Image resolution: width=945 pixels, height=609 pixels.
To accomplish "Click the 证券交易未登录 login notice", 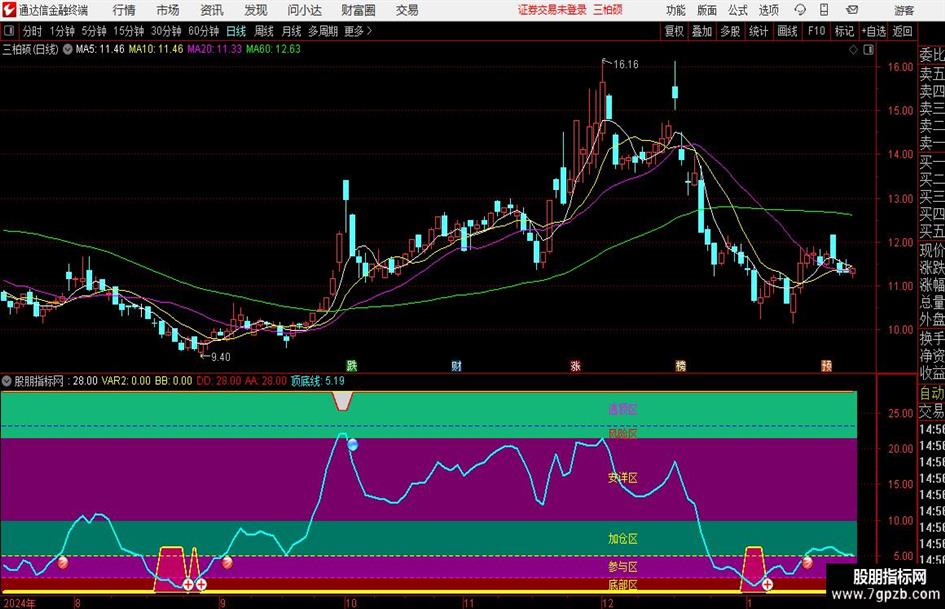I will [x=552, y=10].
